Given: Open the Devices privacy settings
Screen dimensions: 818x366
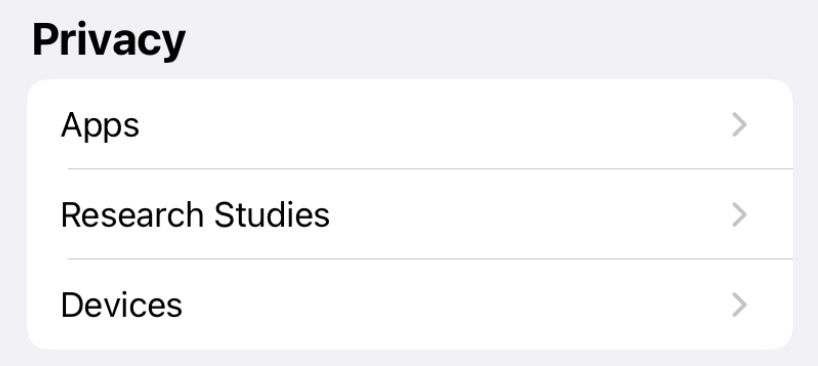Looking at the screenshot, I should click(410, 304).
